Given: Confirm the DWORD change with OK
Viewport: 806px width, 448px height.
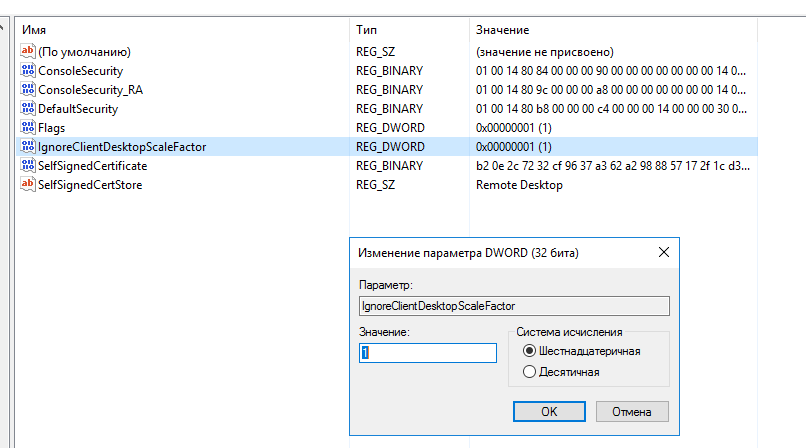Looking at the screenshot, I should tap(548, 411).
